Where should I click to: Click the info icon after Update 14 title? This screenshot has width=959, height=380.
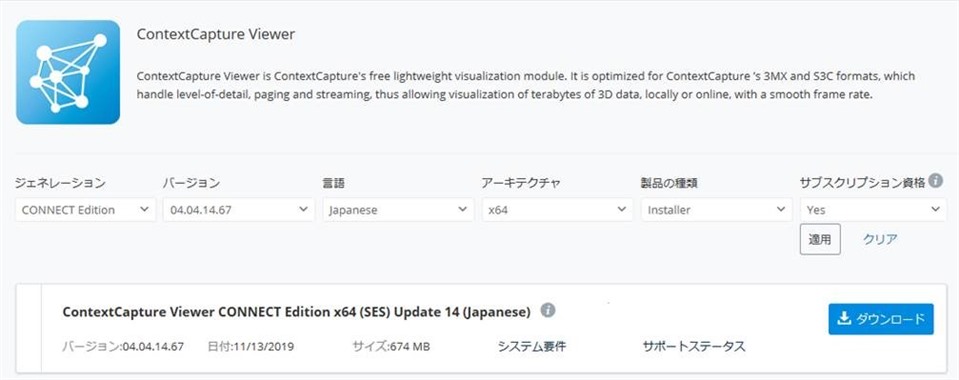click(548, 311)
